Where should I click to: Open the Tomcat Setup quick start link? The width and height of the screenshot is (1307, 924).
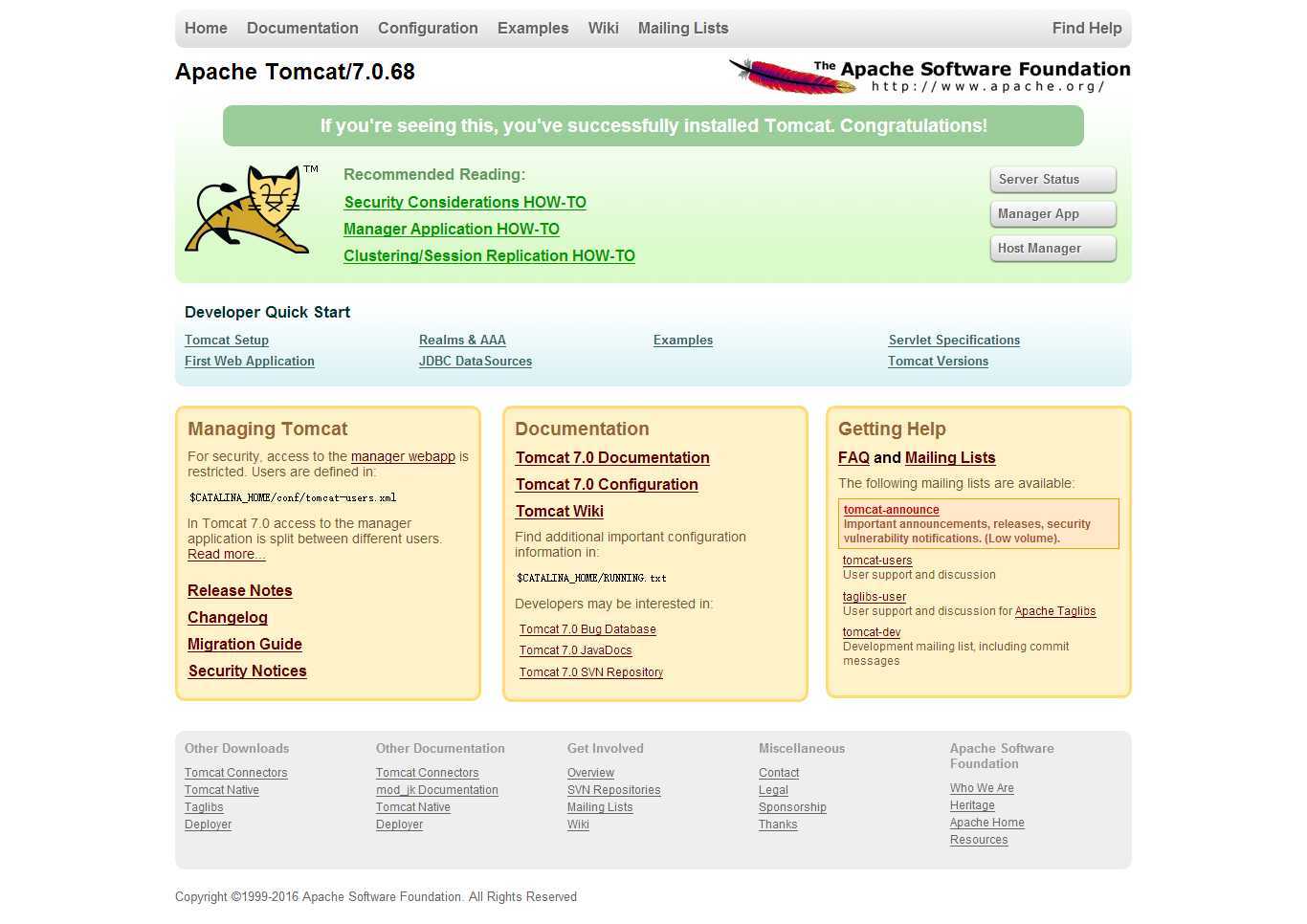[x=227, y=341]
